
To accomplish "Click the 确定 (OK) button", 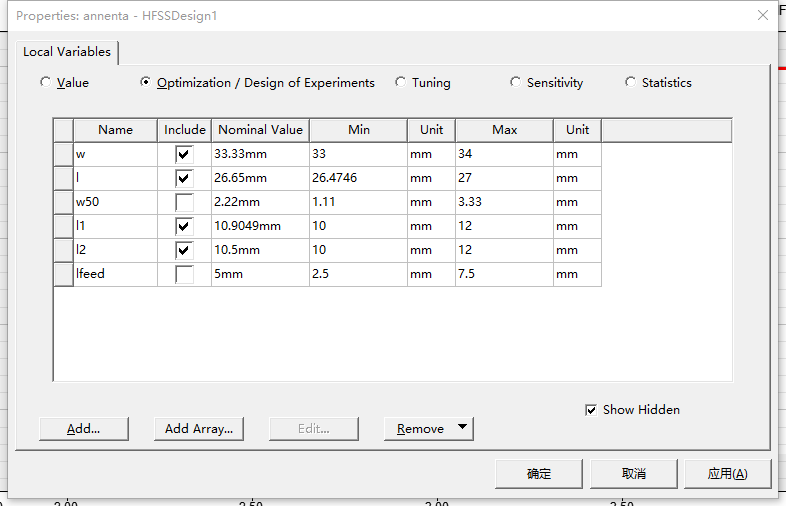I will pyautogui.click(x=538, y=474).
